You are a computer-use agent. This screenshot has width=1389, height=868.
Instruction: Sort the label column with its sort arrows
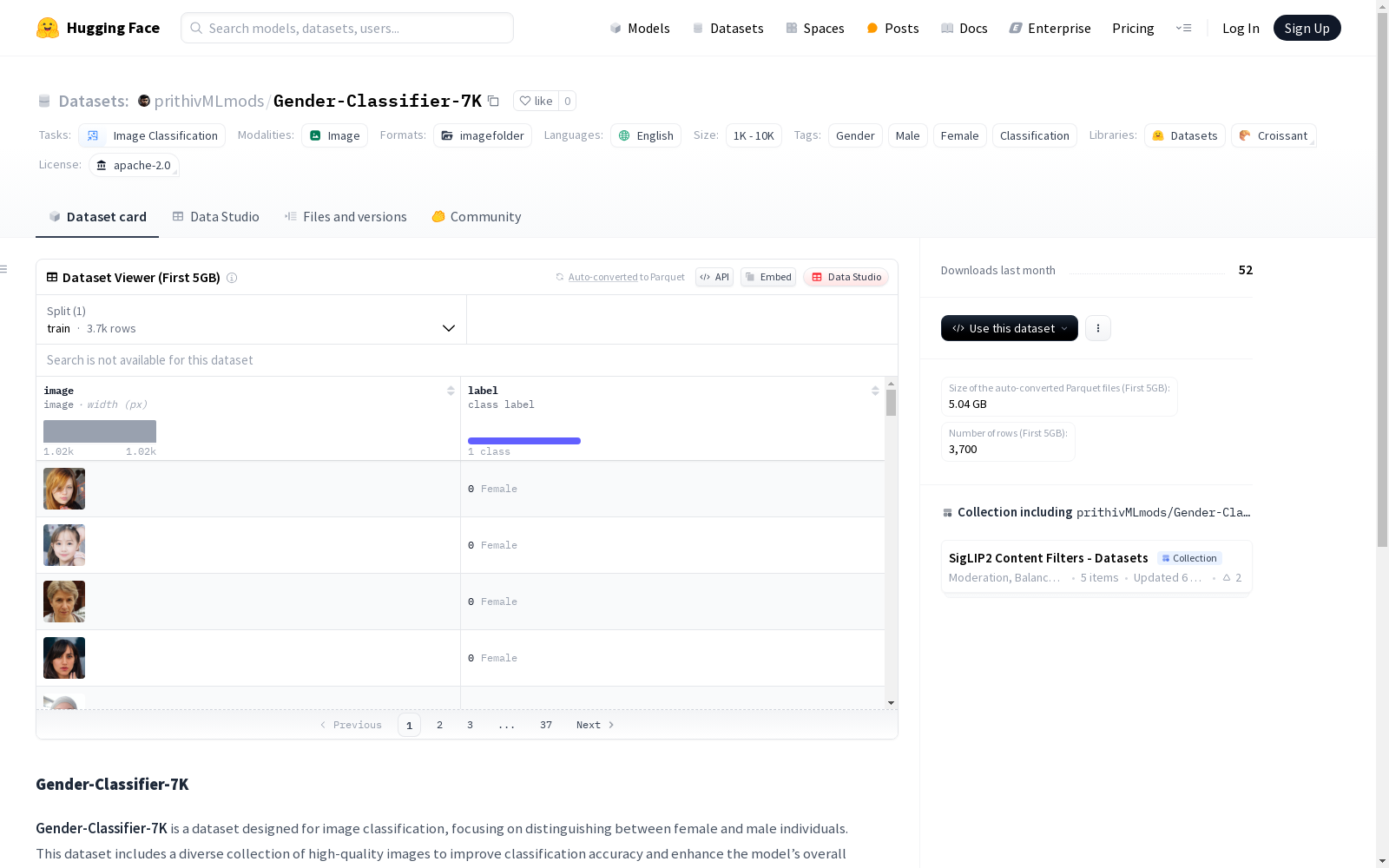tap(875, 391)
